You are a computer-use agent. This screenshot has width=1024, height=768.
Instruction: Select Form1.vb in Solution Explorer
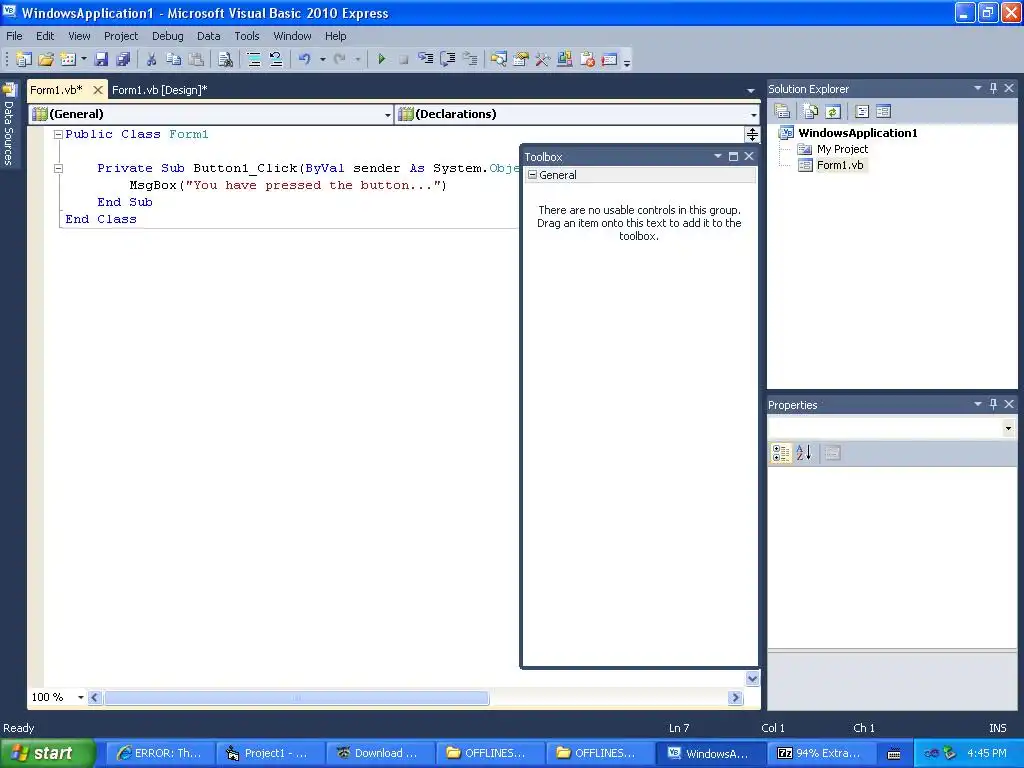pos(840,165)
